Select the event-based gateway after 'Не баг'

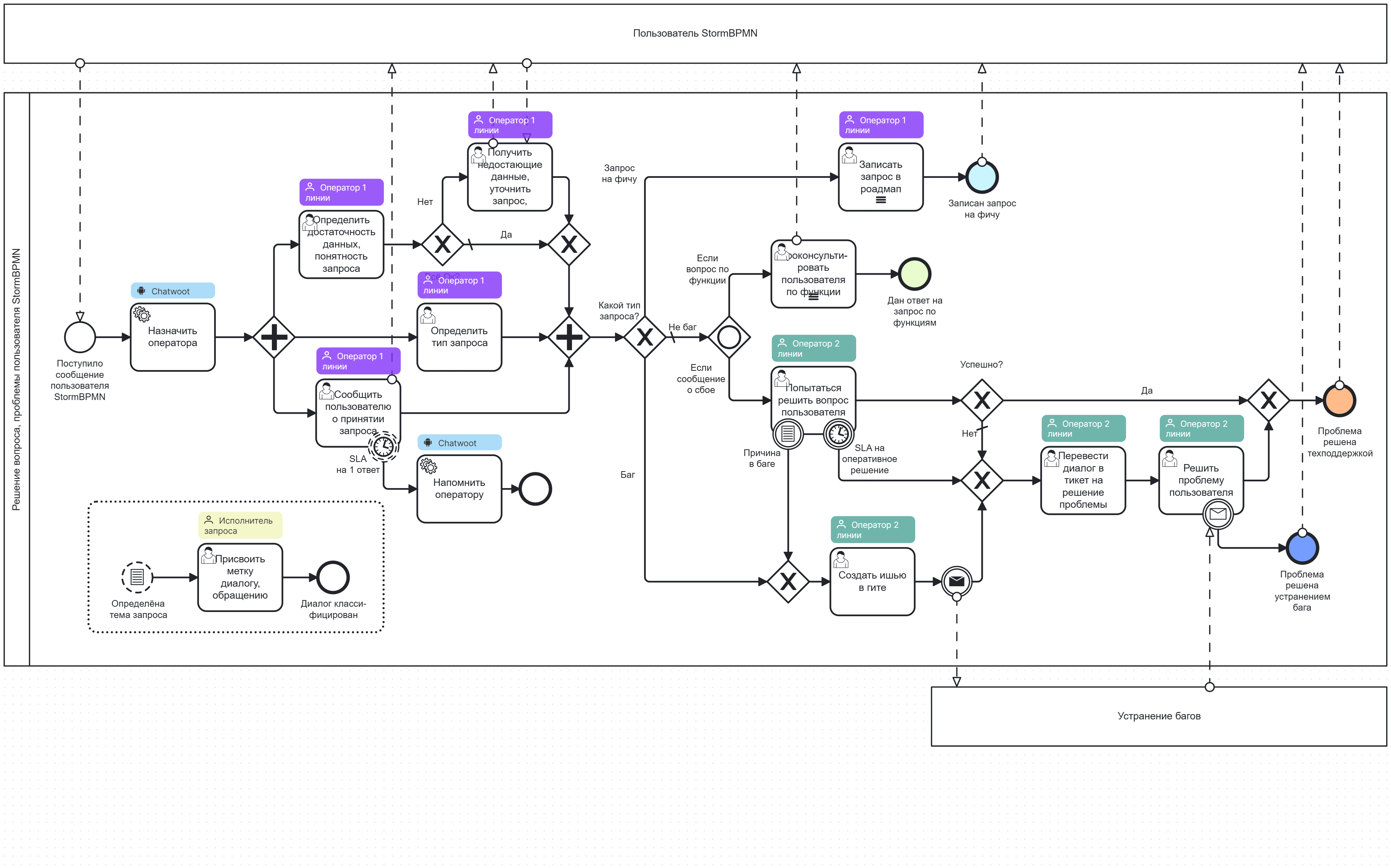click(729, 337)
